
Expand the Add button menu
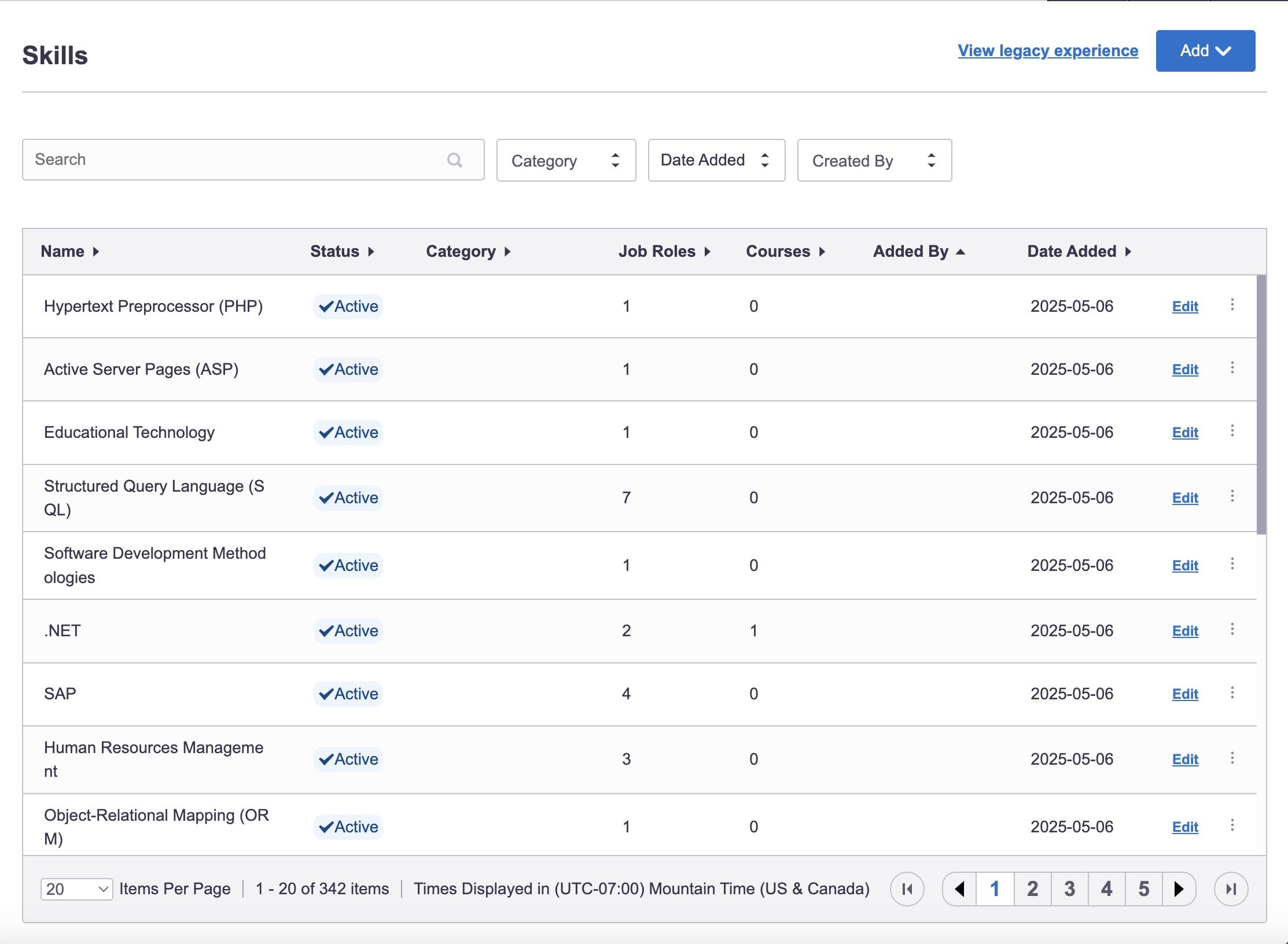click(1206, 51)
